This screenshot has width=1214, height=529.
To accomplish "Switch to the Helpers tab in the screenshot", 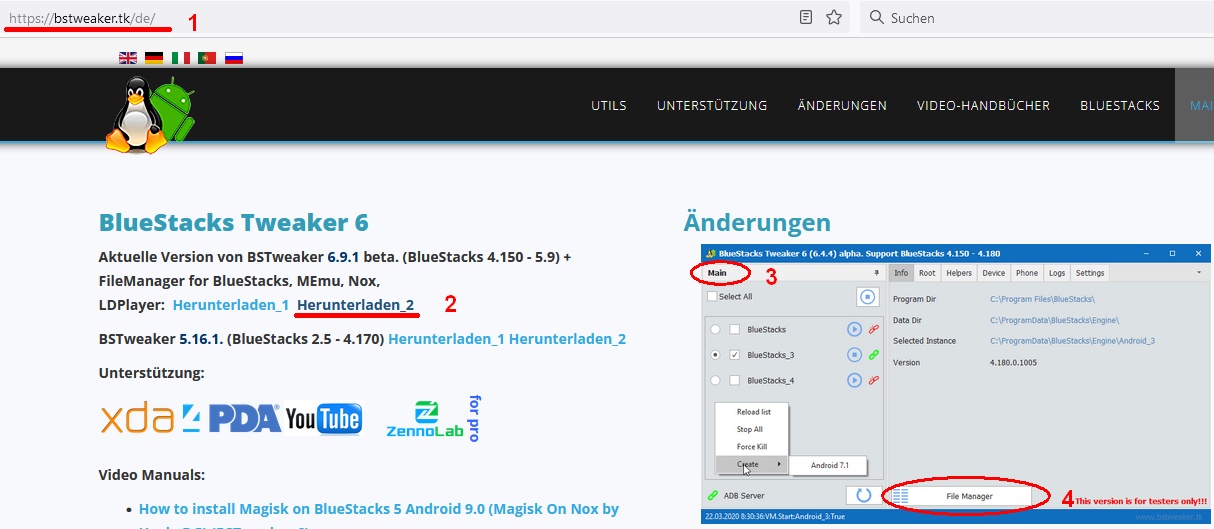I will pos(959,272).
